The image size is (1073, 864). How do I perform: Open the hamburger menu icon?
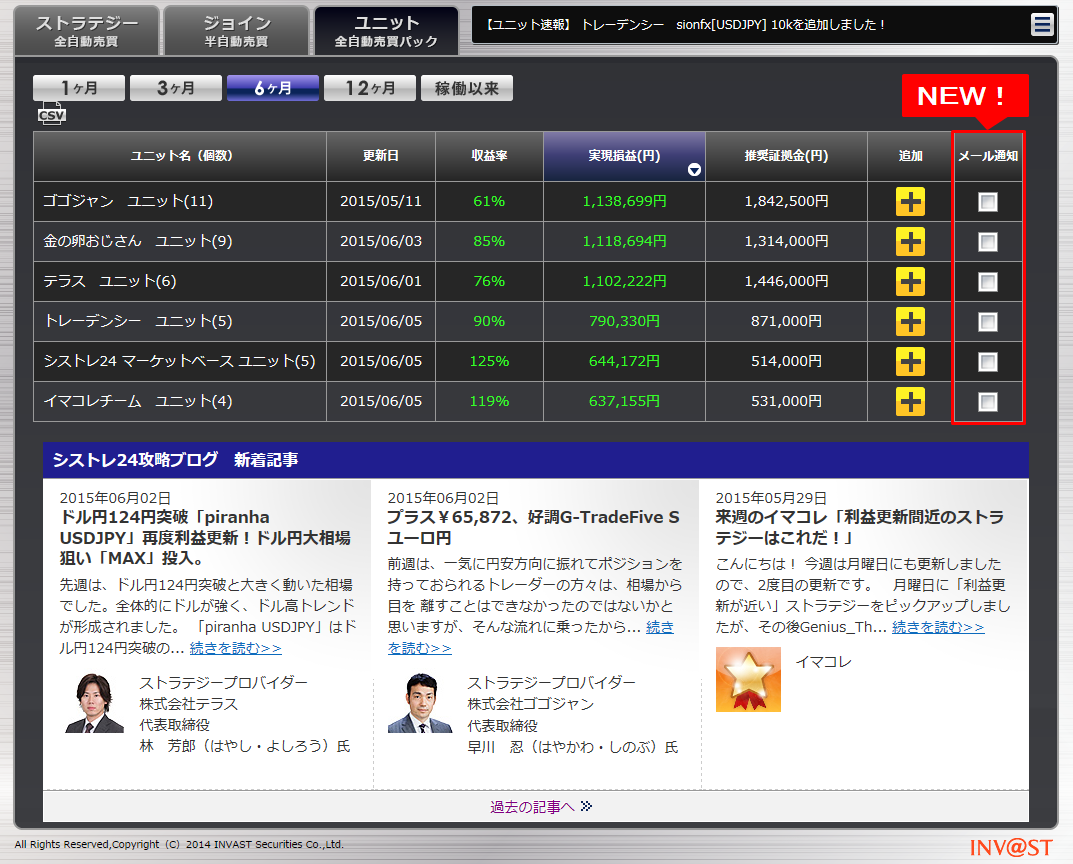[x=1042, y=25]
